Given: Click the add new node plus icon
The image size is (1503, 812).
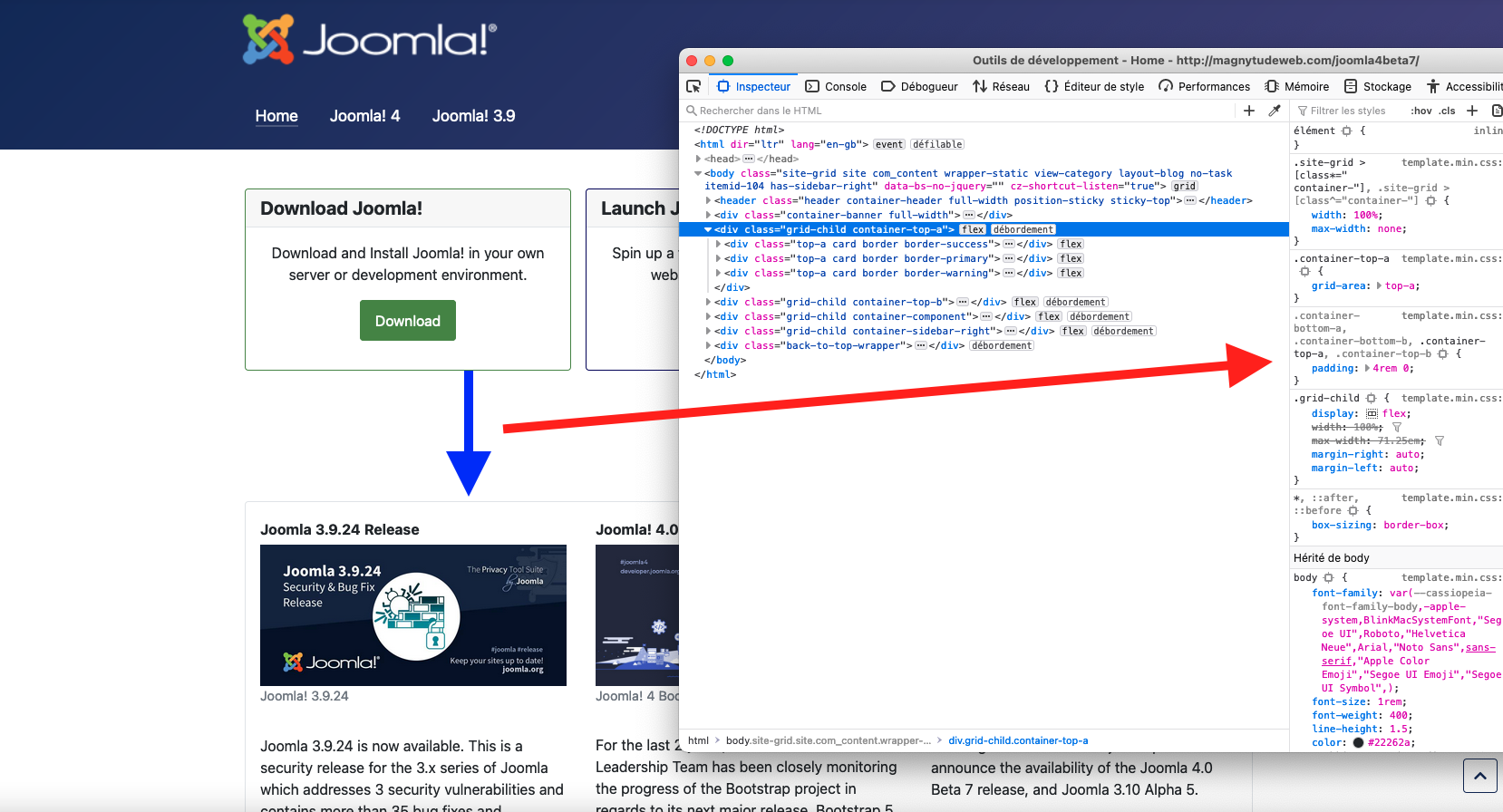Looking at the screenshot, I should click(x=1249, y=111).
